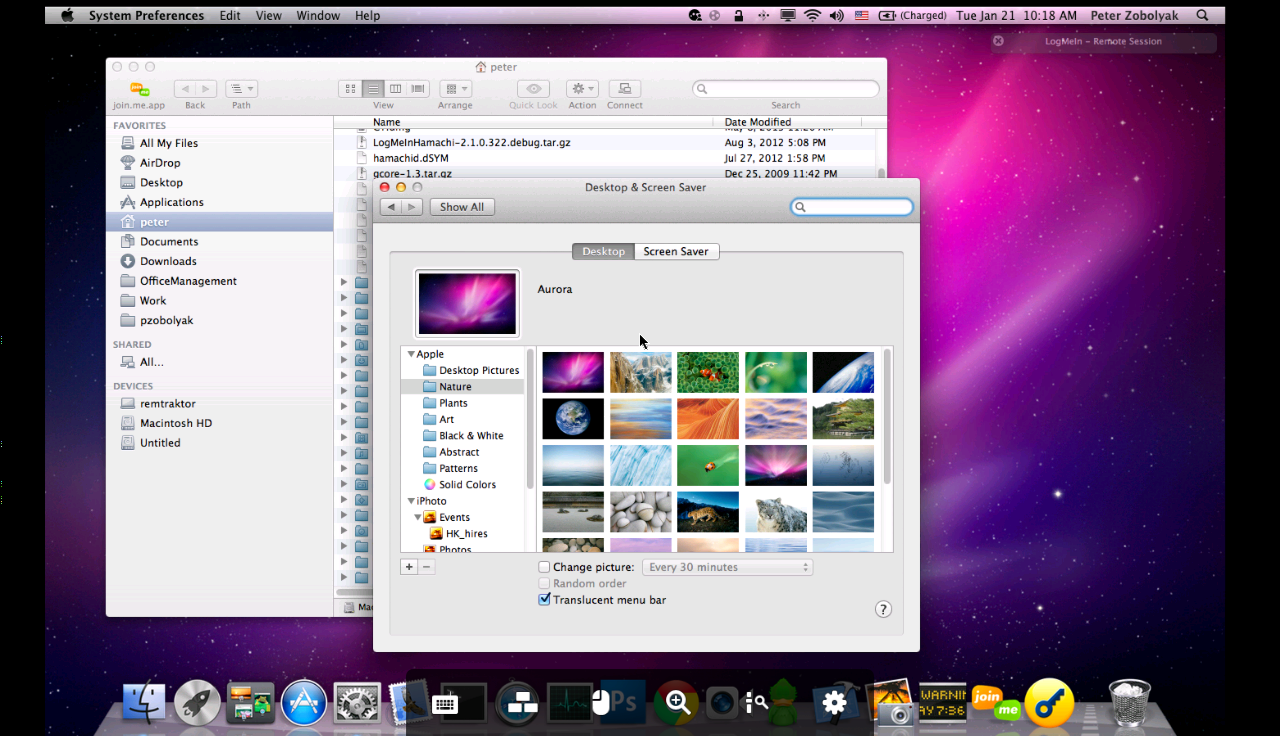Open the help question mark button
The image size is (1280, 736).
[883, 609]
